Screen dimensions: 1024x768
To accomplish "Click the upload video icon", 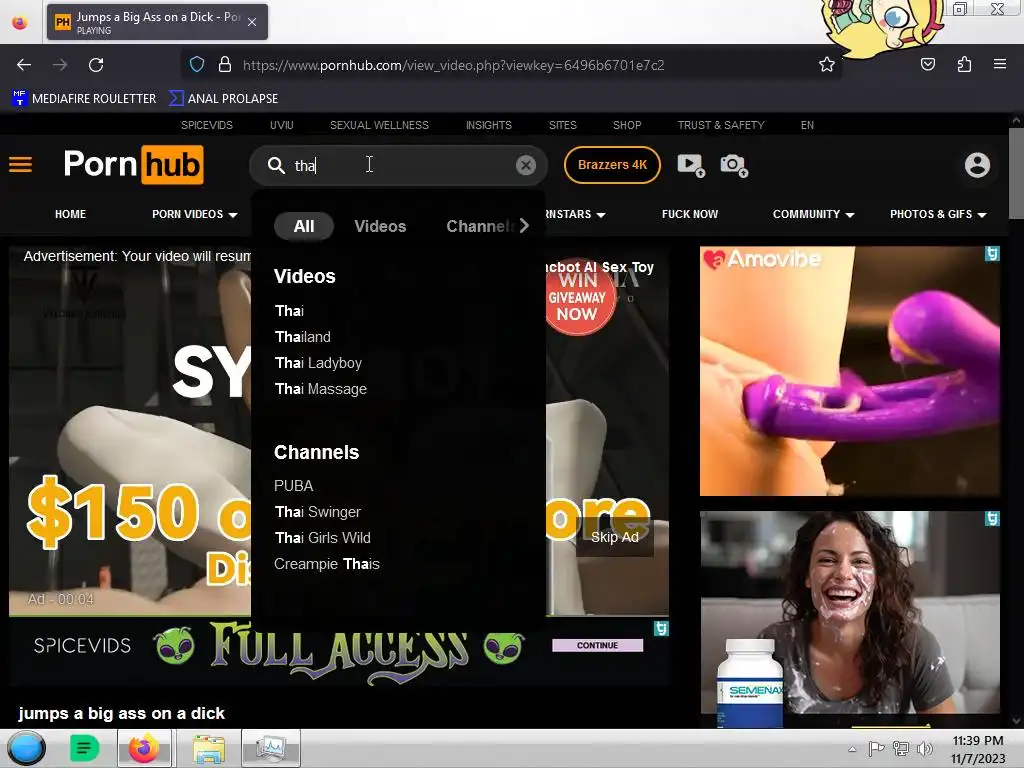I will [x=691, y=165].
